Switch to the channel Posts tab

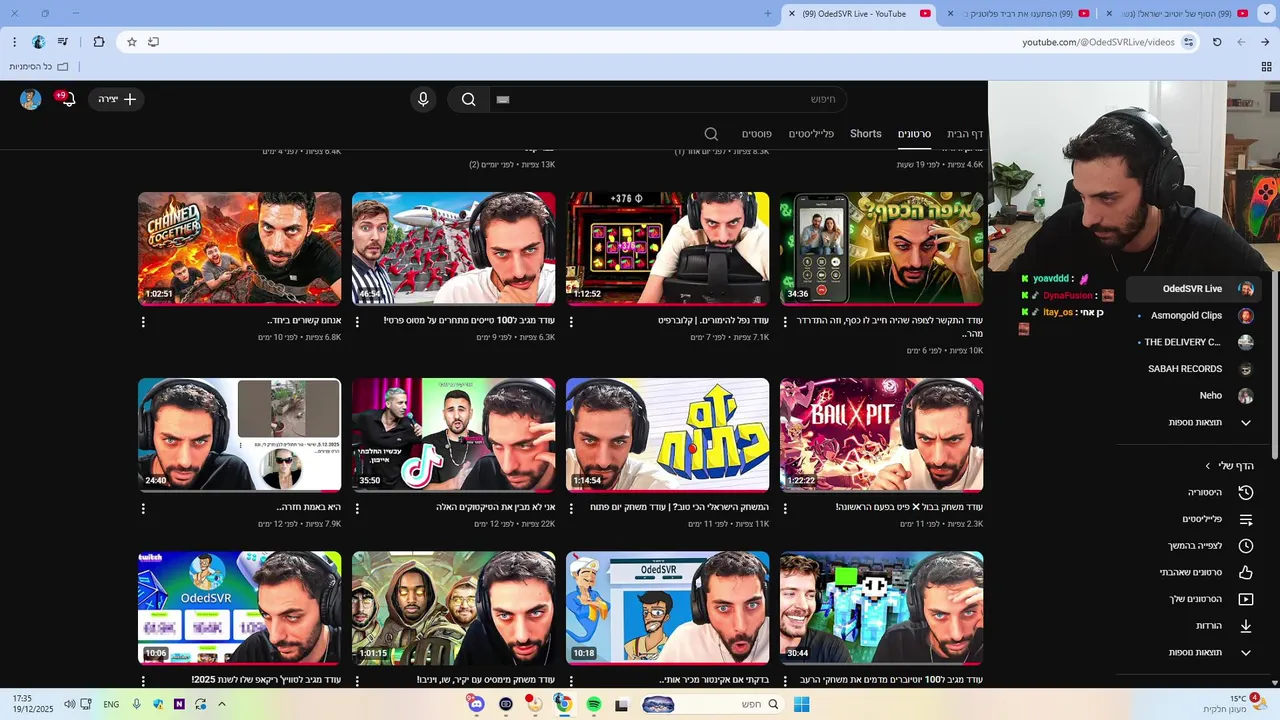[756, 134]
